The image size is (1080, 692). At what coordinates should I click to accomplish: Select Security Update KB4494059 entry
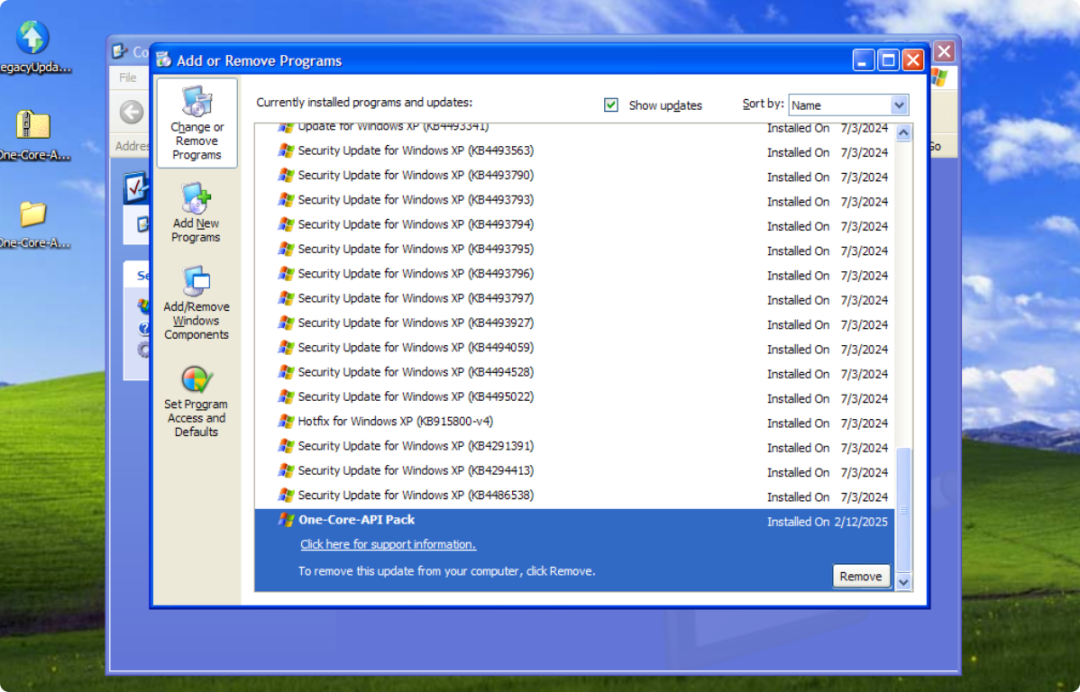click(x=415, y=348)
